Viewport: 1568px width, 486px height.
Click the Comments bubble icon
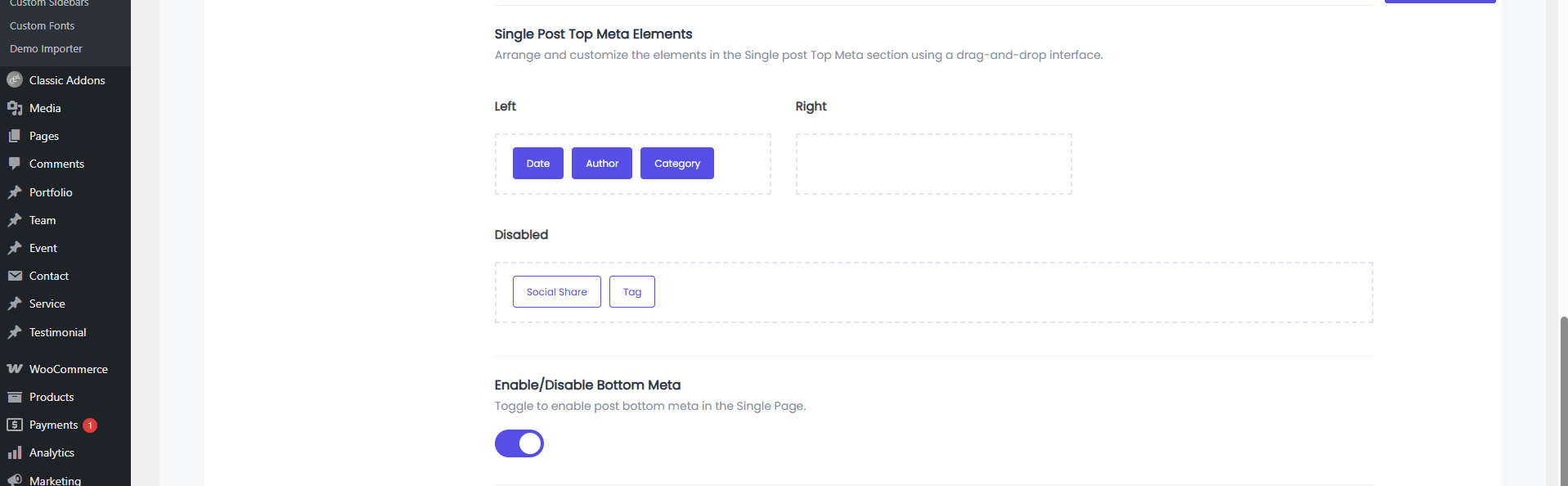click(x=15, y=164)
